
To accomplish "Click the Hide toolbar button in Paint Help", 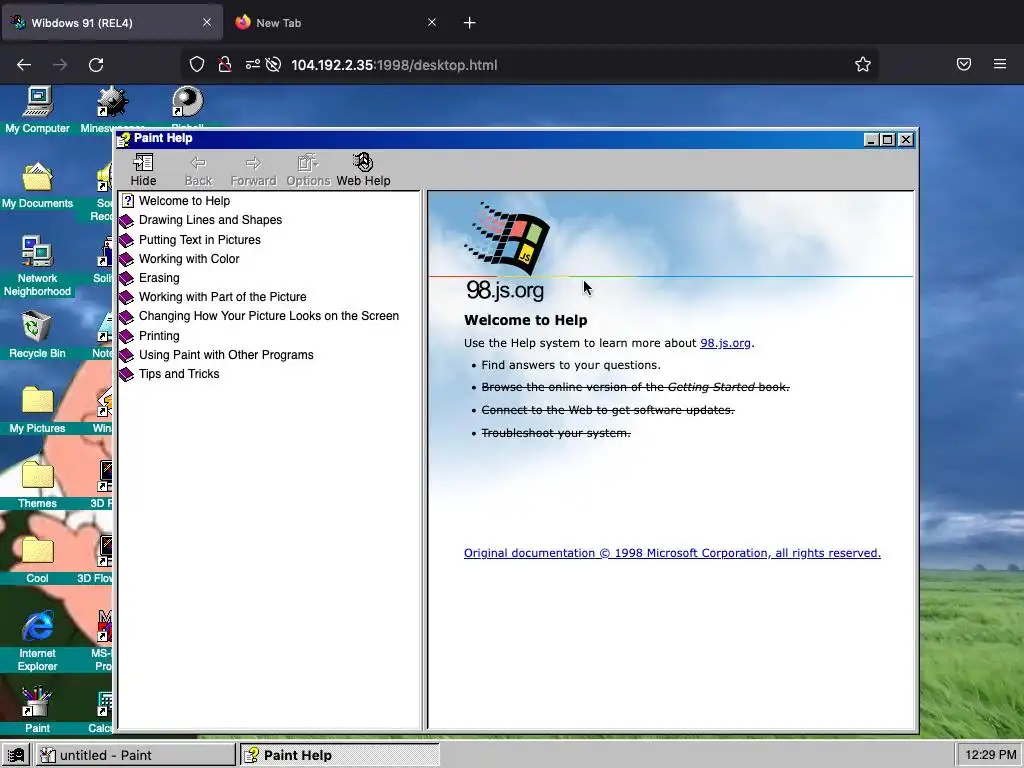I will click(143, 170).
